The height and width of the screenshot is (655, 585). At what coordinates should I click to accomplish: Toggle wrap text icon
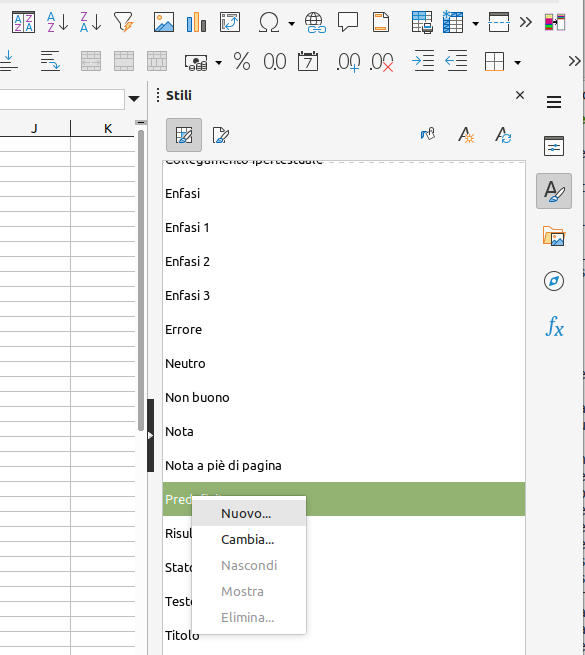[x=50, y=61]
